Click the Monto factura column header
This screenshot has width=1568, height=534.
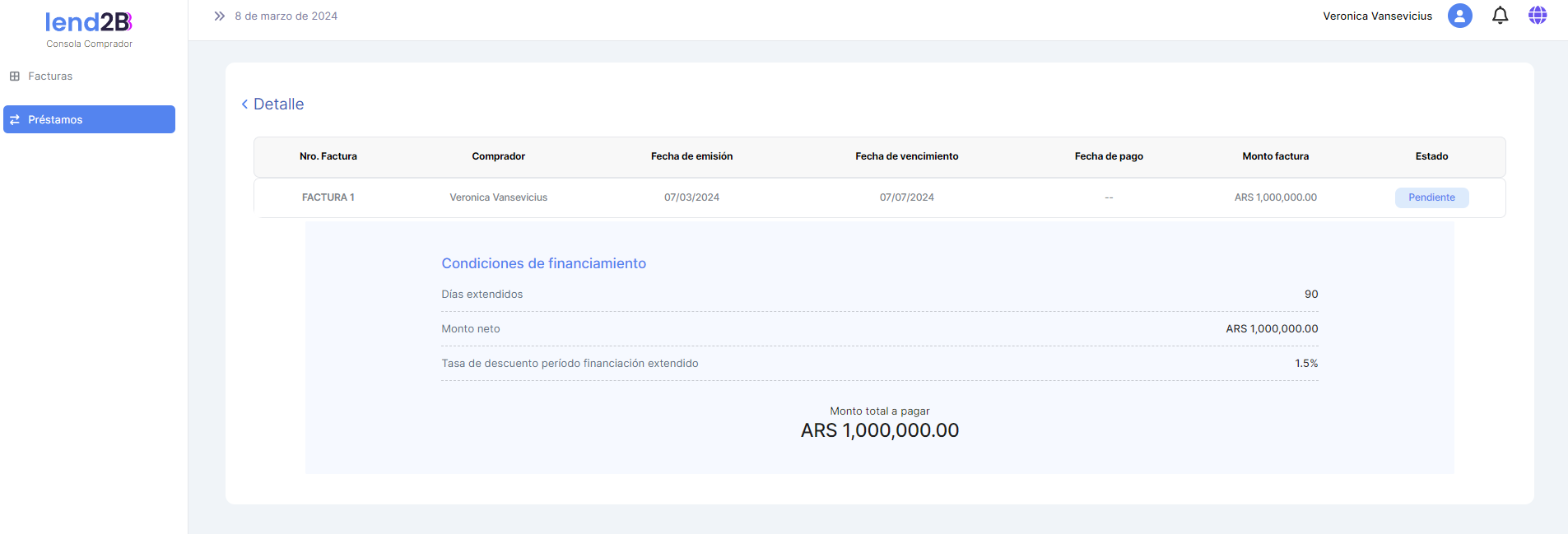pos(1275,156)
